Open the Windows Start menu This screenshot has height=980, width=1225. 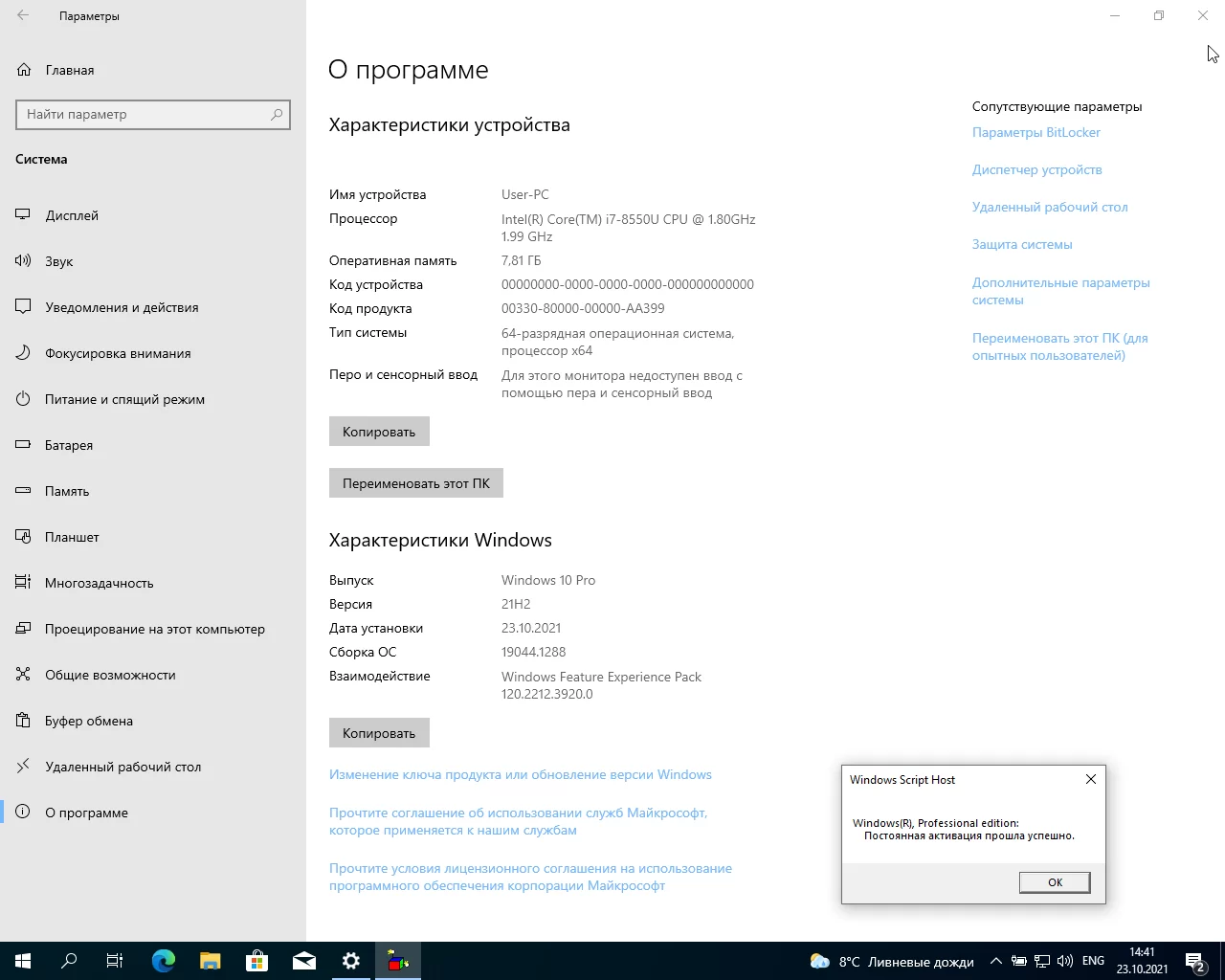[x=23, y=961]
